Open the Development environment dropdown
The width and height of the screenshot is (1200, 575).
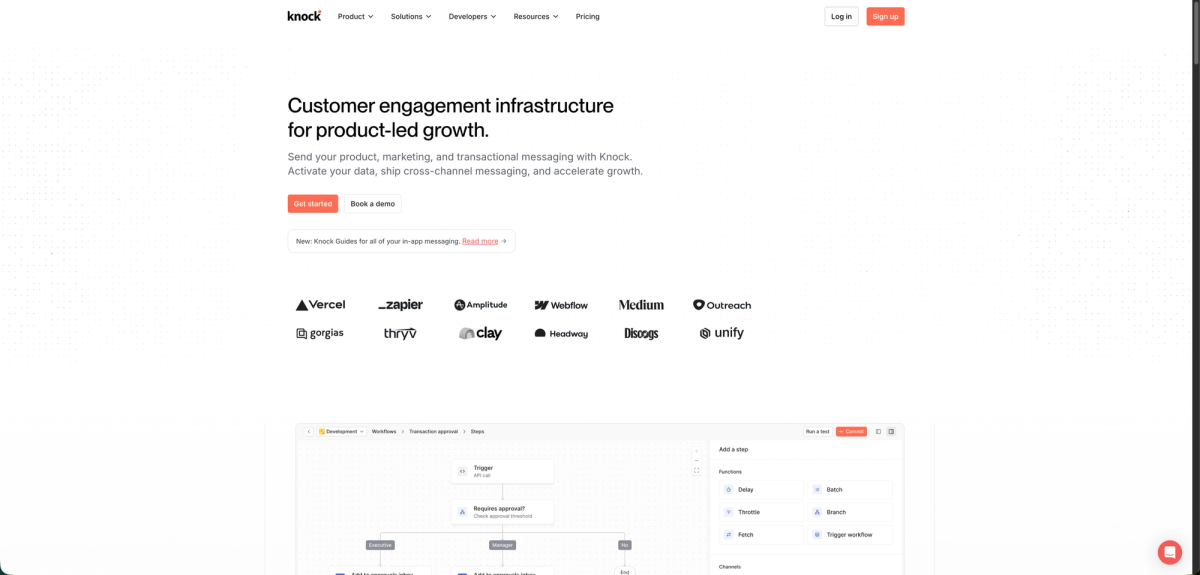(x=341, y=431)
